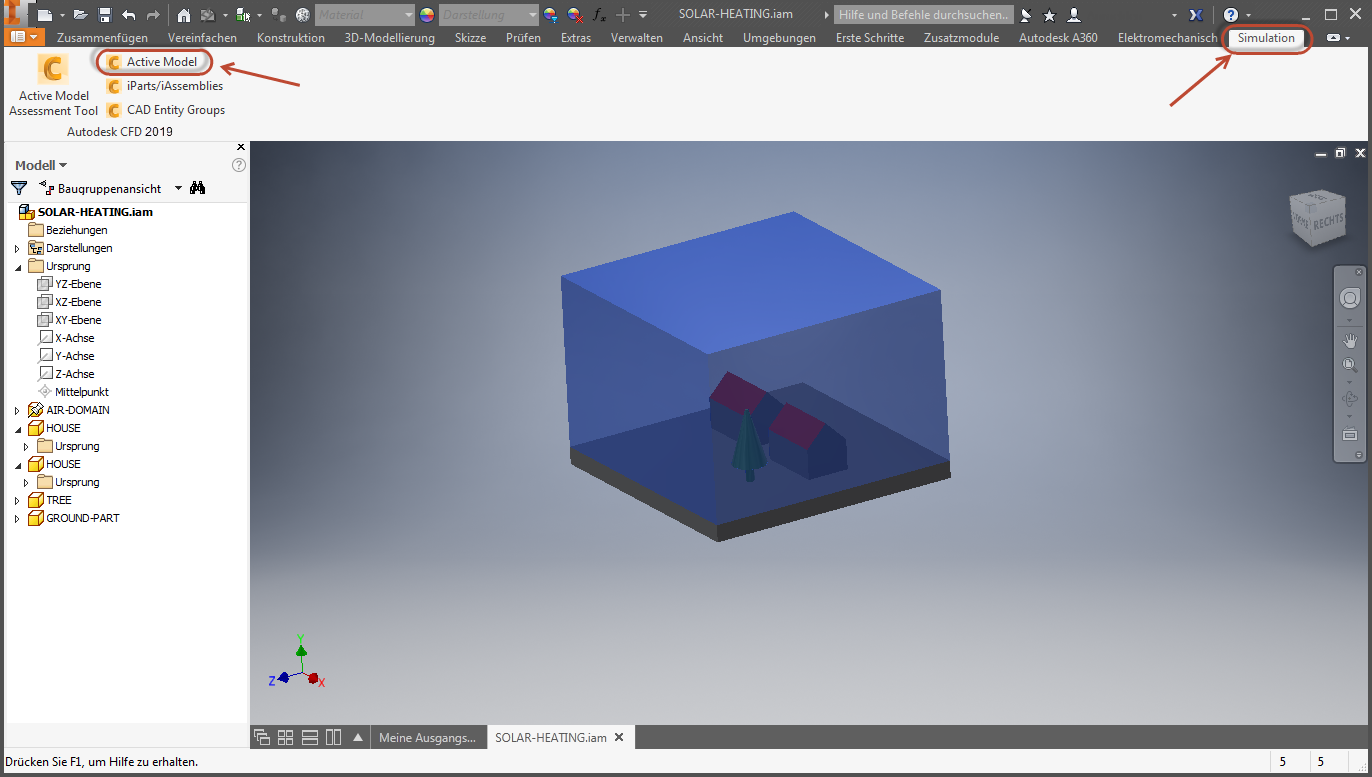Viewport: 1372px width, 777px height.
Task: Select the X-Achse axis in browser
Action: click(x=66, y=338)
